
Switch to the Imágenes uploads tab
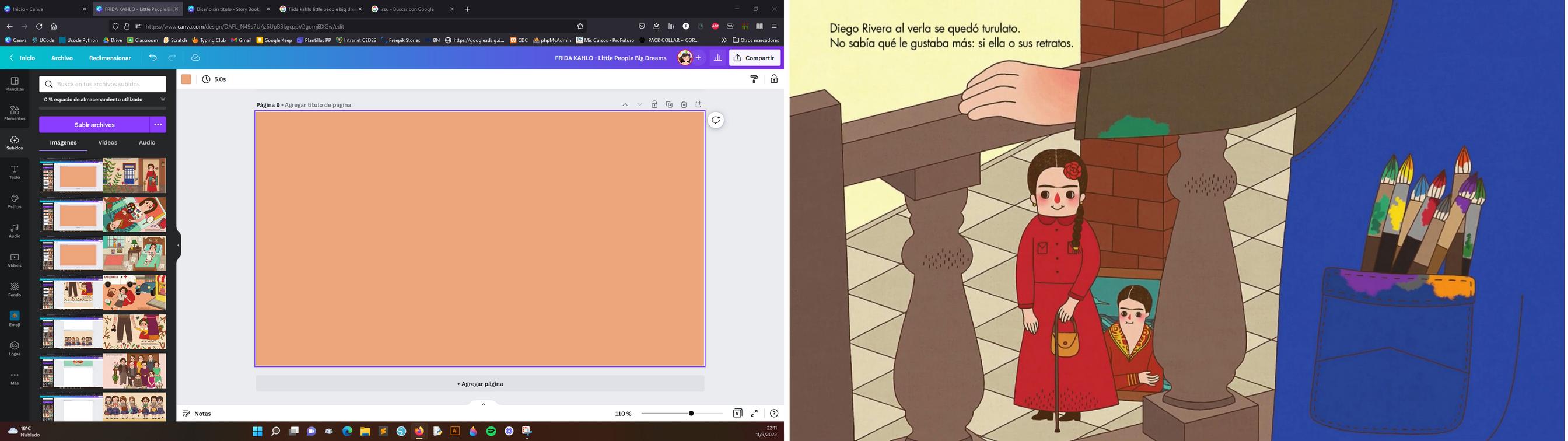64,142
